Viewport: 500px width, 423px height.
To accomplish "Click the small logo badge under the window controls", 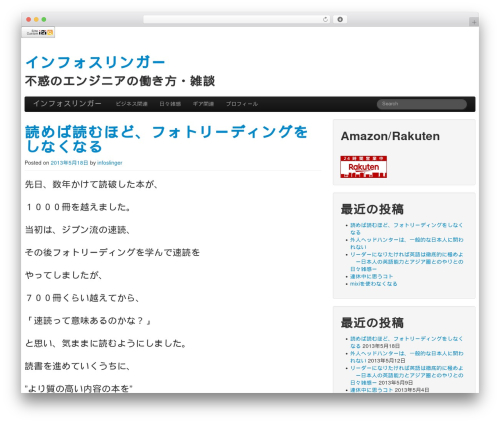I will 38,32.
